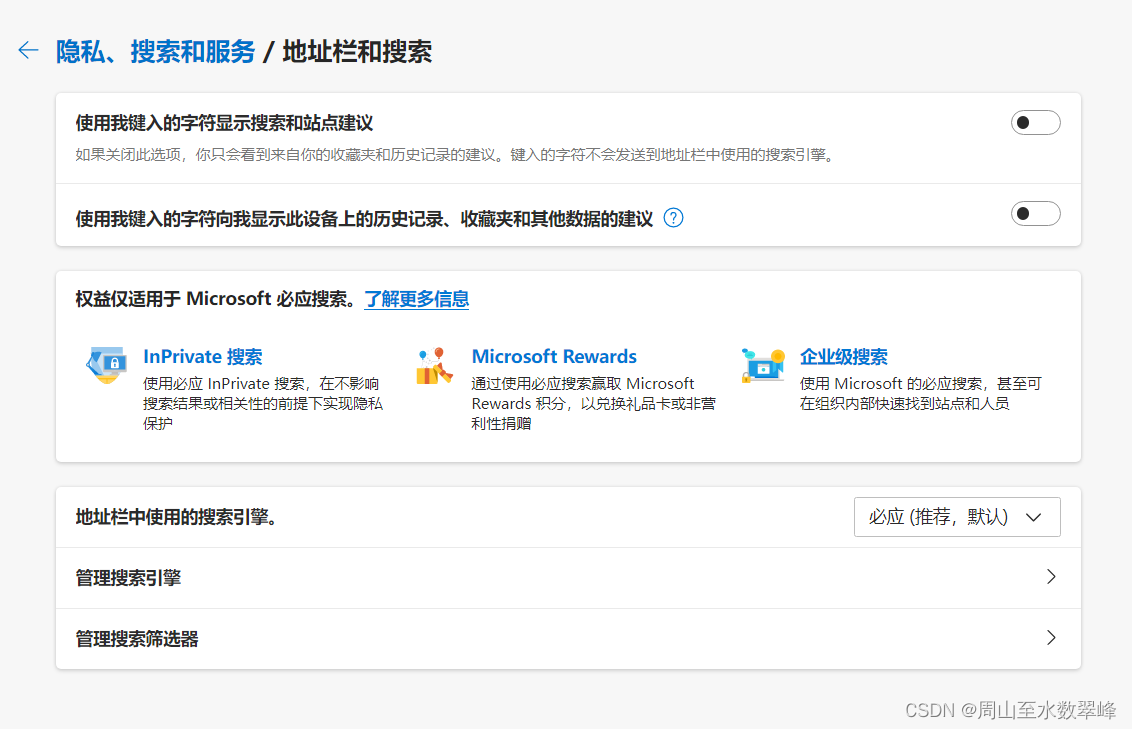Click the 企业级搜索 icon

coord(763,365)
